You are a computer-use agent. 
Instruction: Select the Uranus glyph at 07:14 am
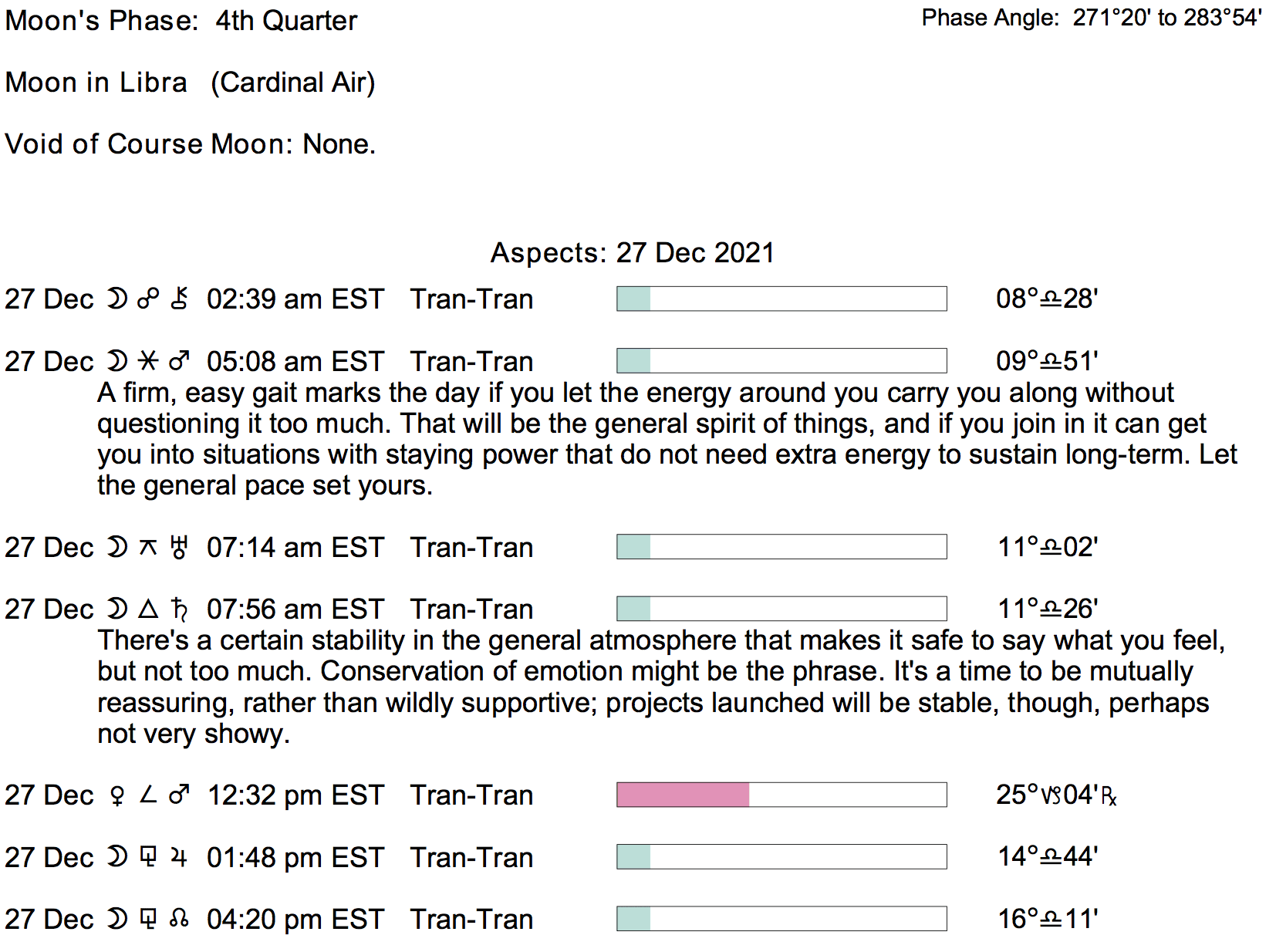pos(179,547)
